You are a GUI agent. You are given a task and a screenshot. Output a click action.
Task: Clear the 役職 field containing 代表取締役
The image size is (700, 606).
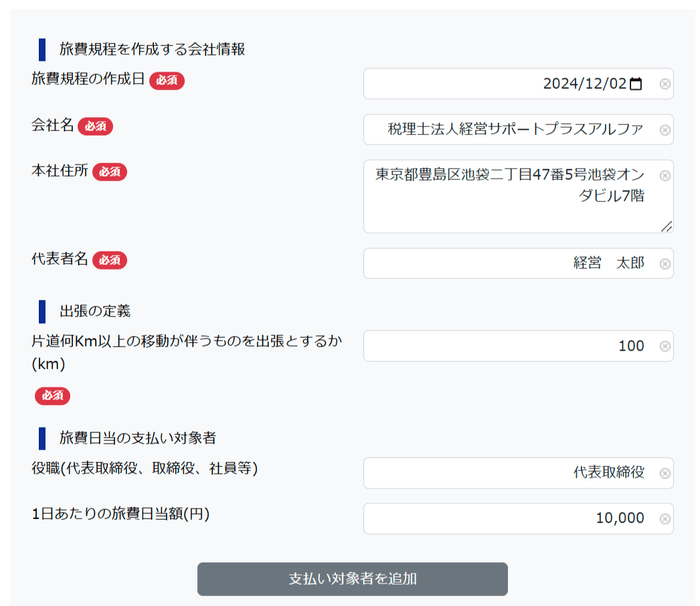(665, 473)
